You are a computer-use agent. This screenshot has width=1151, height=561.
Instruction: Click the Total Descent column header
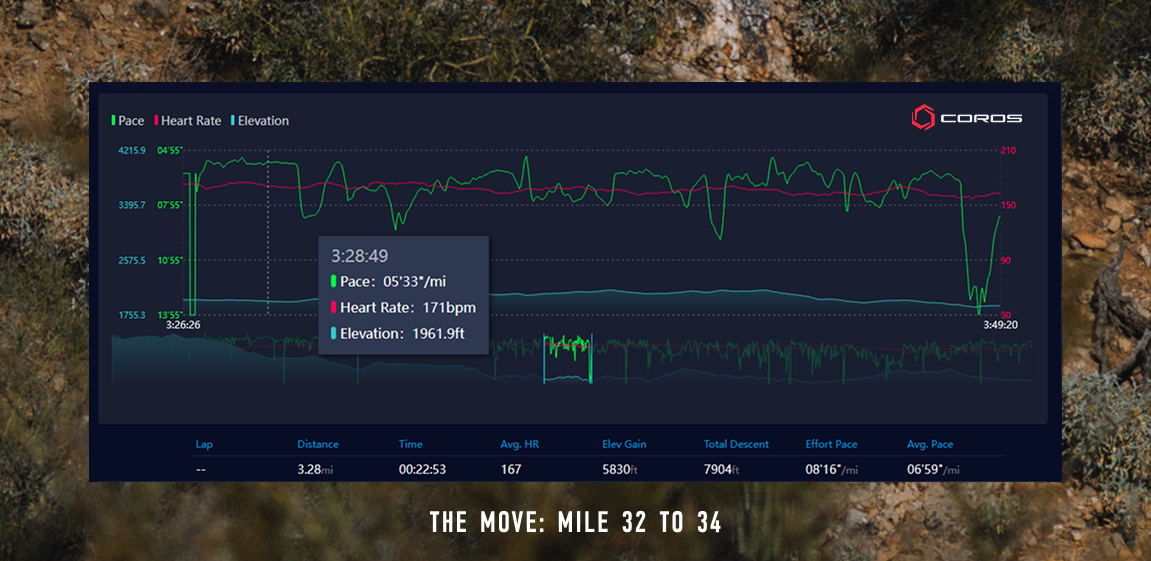click(737, 444)
